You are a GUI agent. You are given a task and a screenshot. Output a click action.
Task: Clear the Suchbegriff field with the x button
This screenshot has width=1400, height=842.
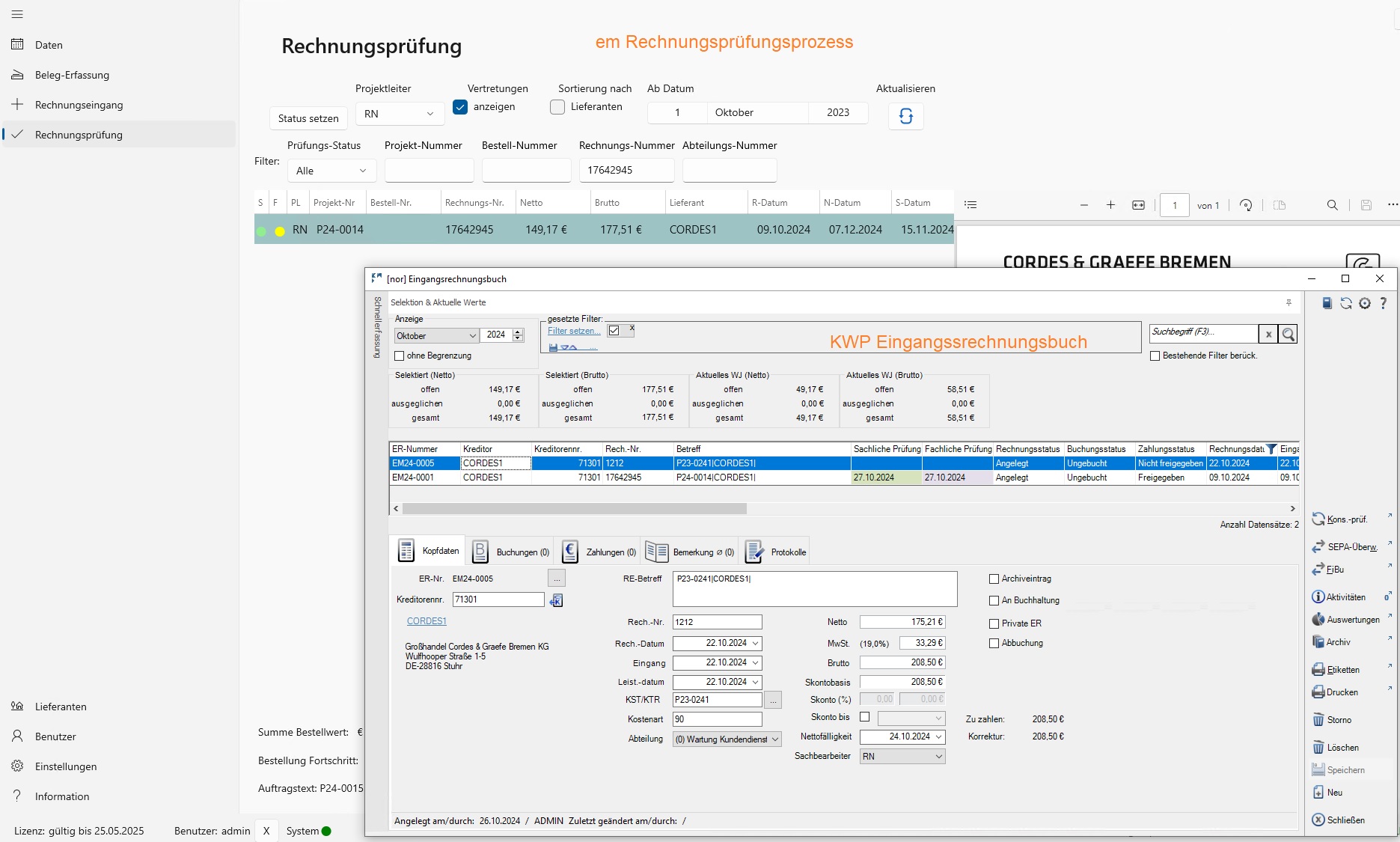(1268, 335)
